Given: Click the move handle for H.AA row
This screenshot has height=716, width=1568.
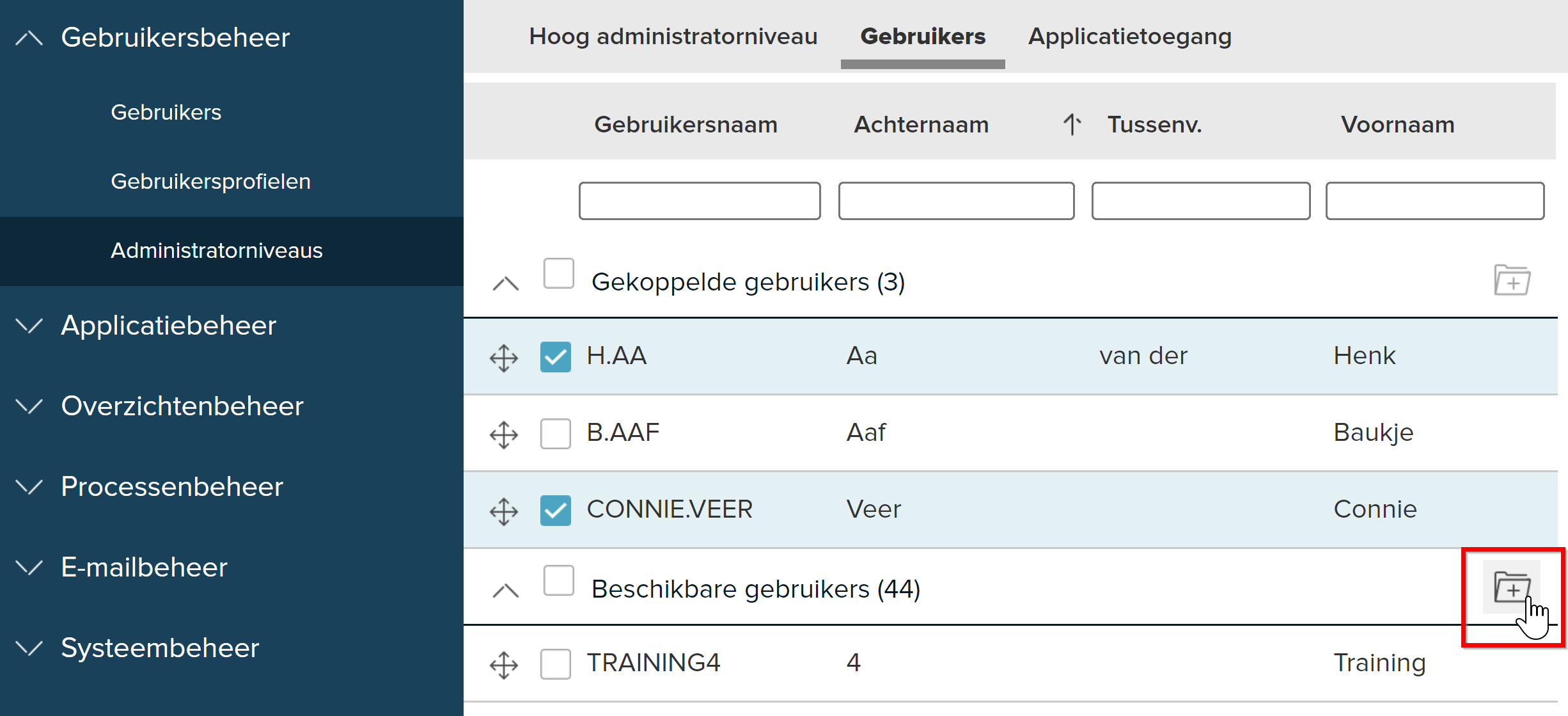Looking at the screenshot, I should (504, 358).
